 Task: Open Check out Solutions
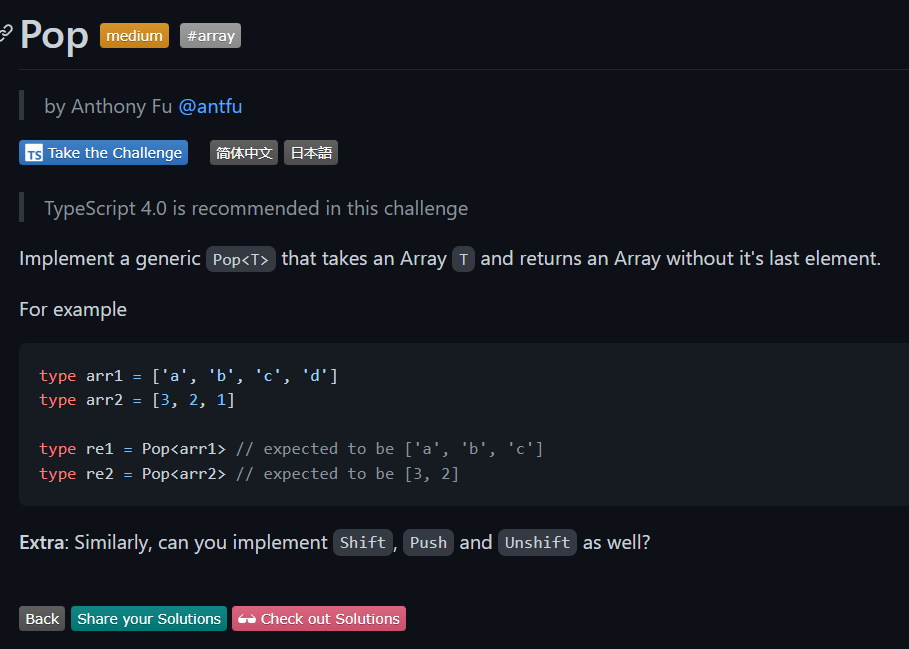click(x=319, y=619)
